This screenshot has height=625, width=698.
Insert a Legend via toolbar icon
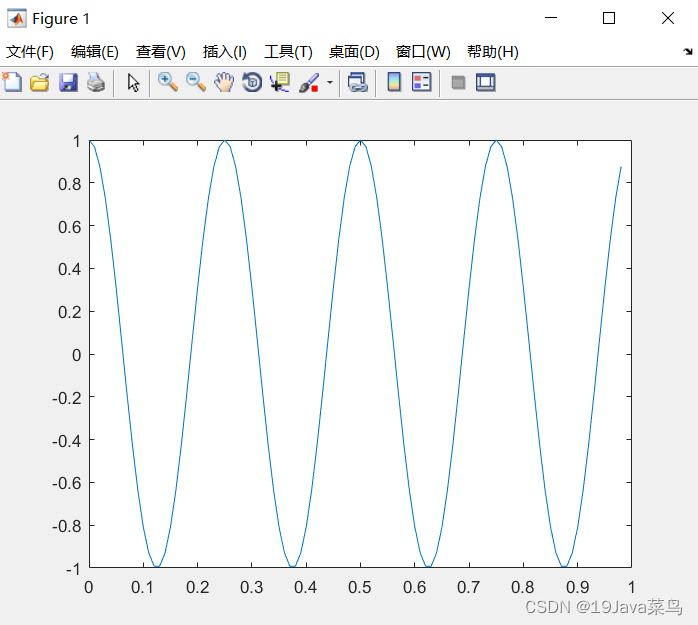coord(422,82)
